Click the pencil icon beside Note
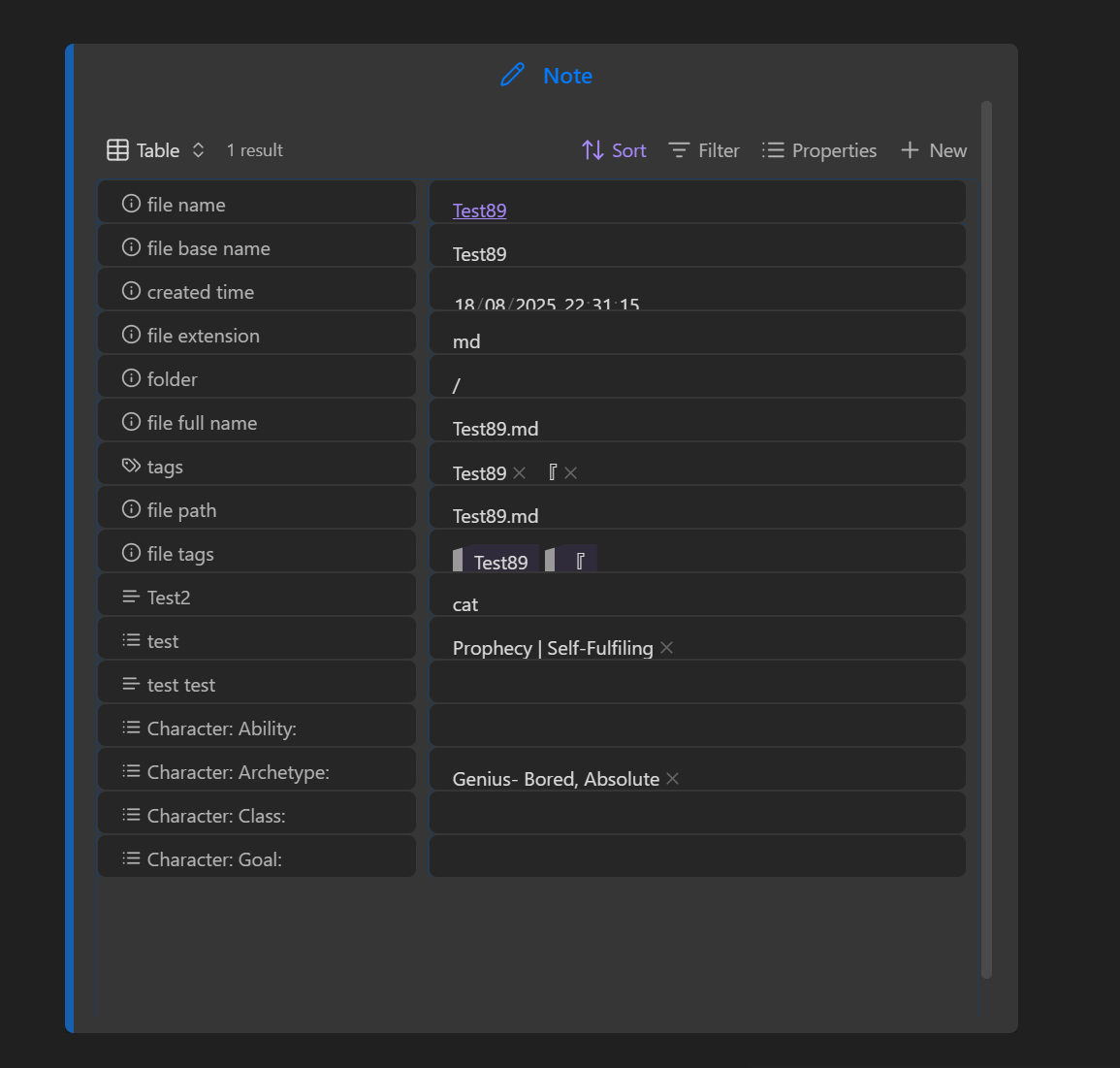Screen dimensions: 1120x1068 click(x=512, y=75)
